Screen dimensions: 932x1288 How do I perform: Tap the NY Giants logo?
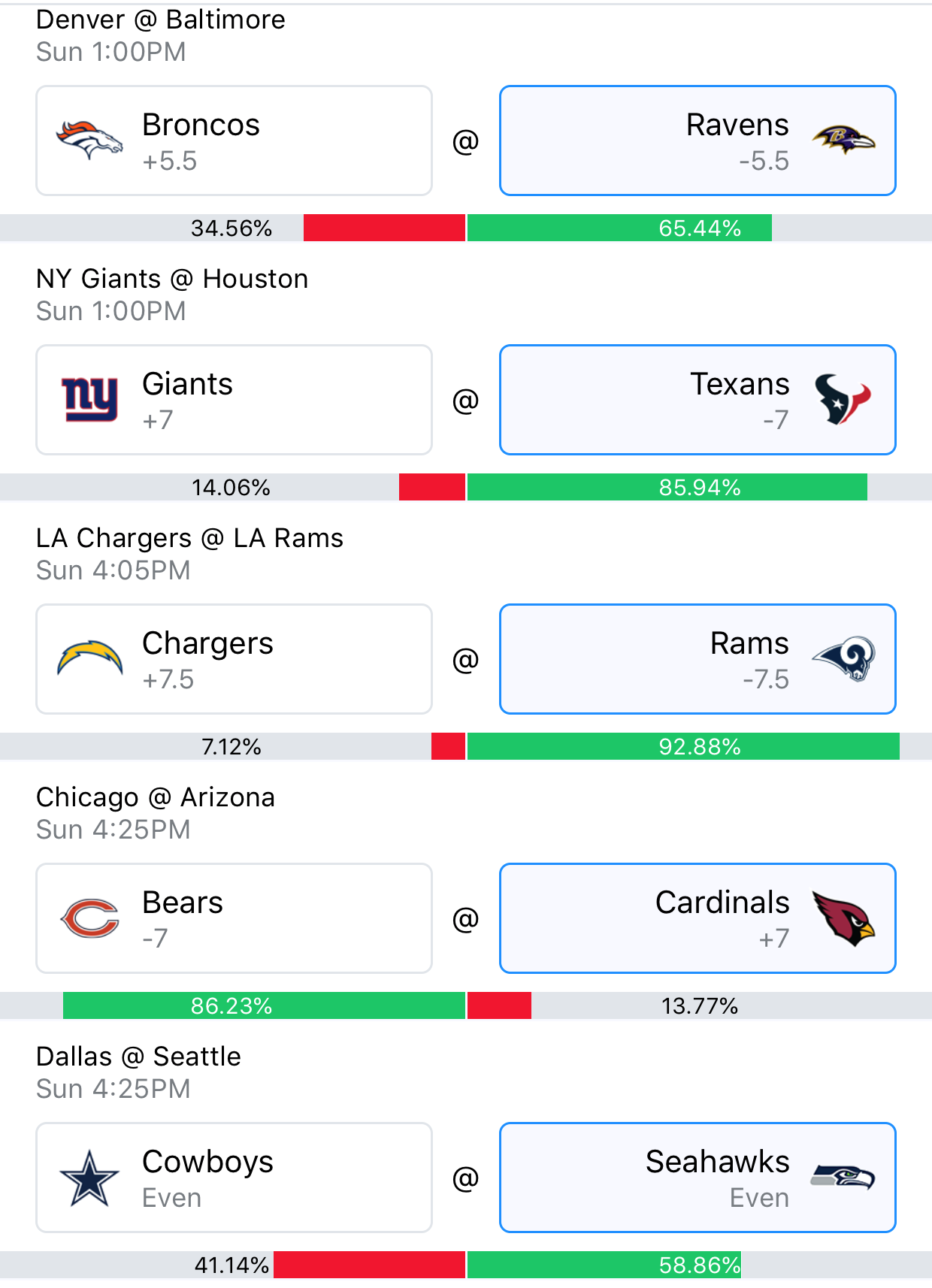pos(89,399)
